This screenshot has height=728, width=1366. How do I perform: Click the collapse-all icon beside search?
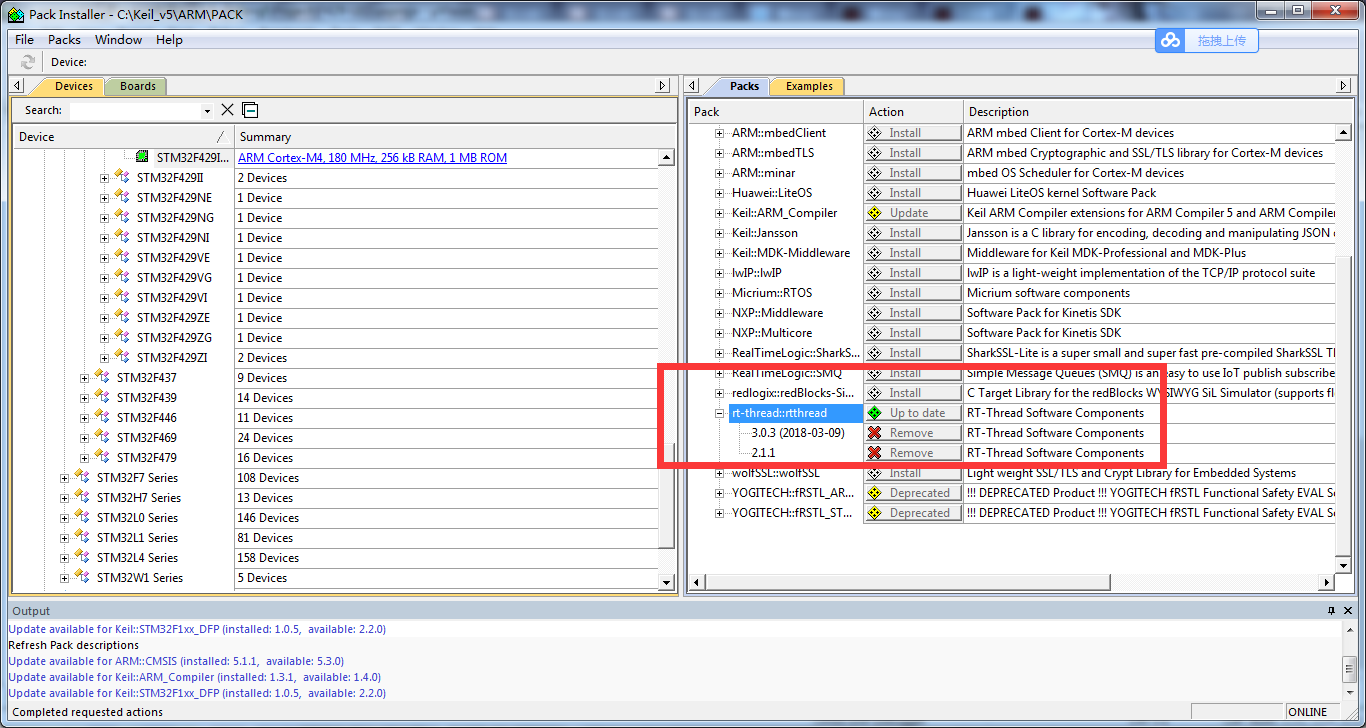pyautogui.click(x=250, y=110)
